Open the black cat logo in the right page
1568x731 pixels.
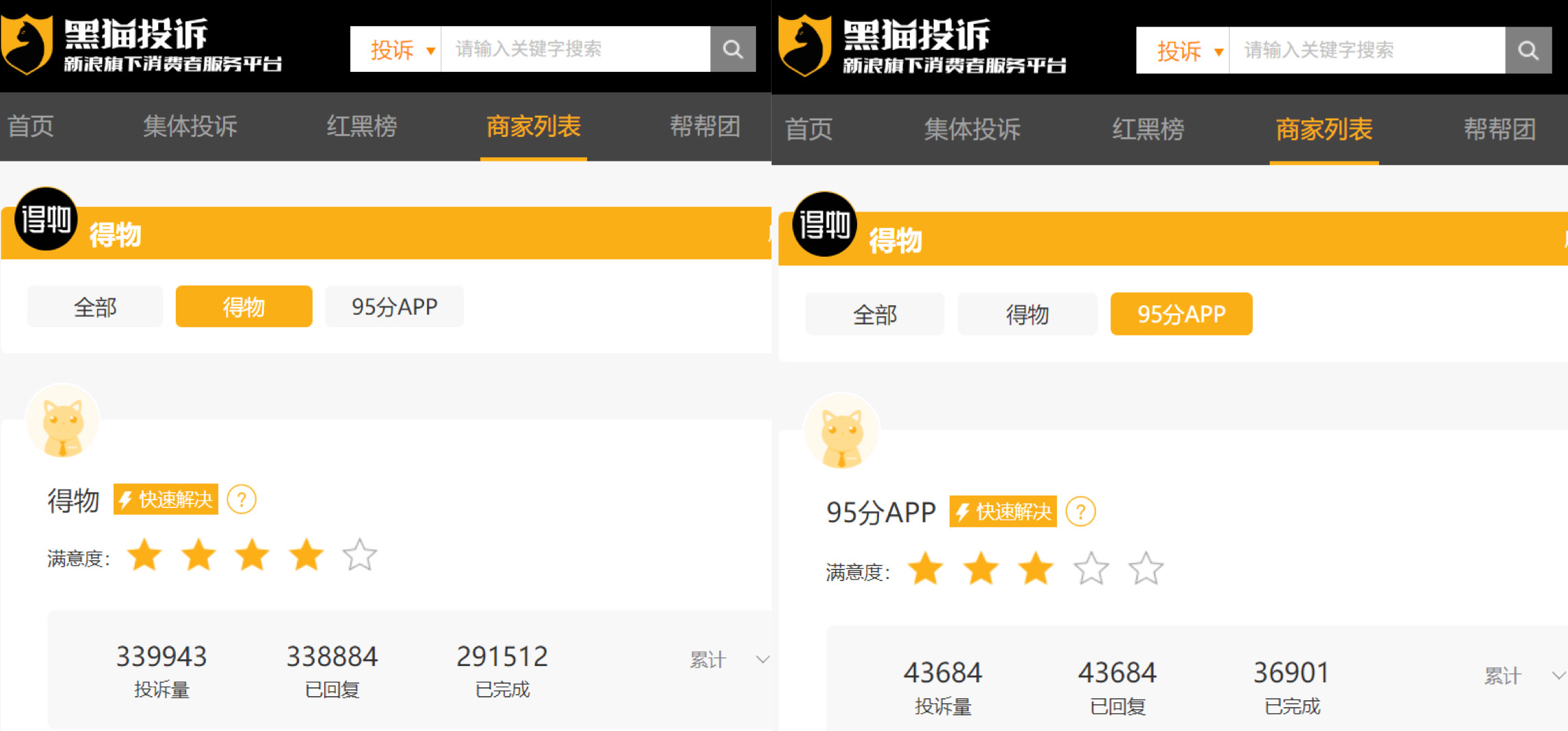(x=805, y=46)
